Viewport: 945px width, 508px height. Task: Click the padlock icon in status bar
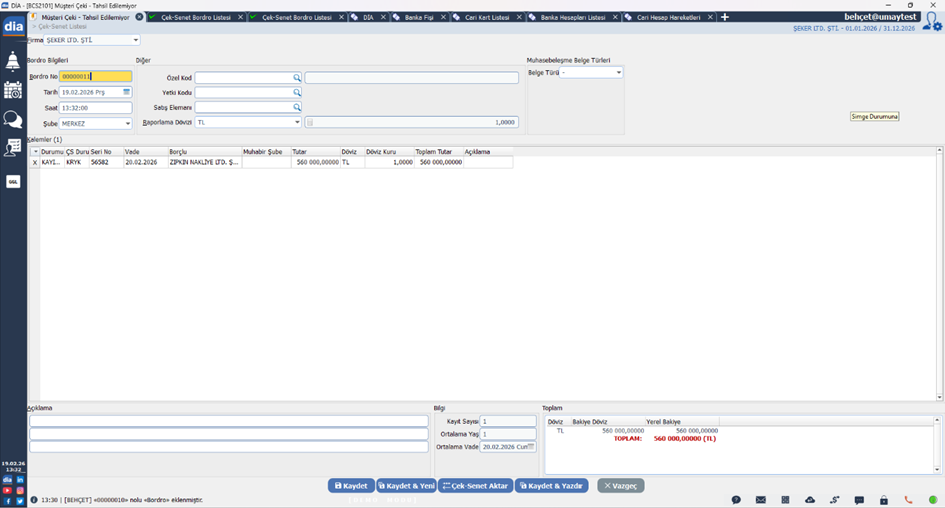(884, 499)
